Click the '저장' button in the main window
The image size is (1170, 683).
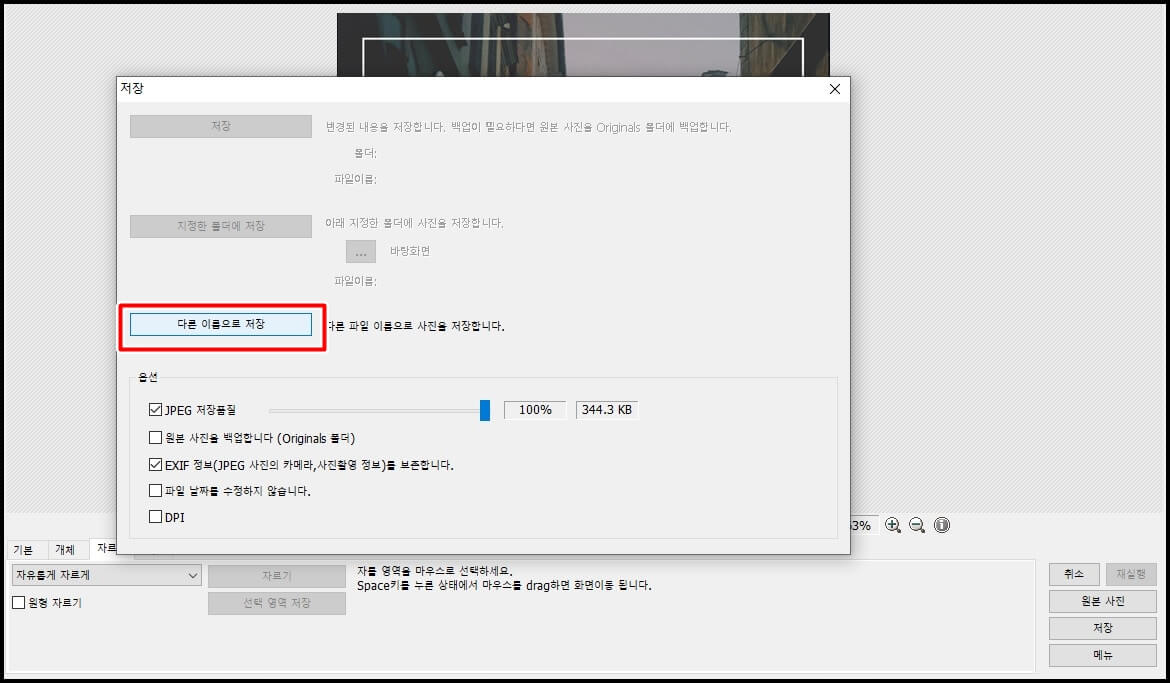click(1103, 628)
